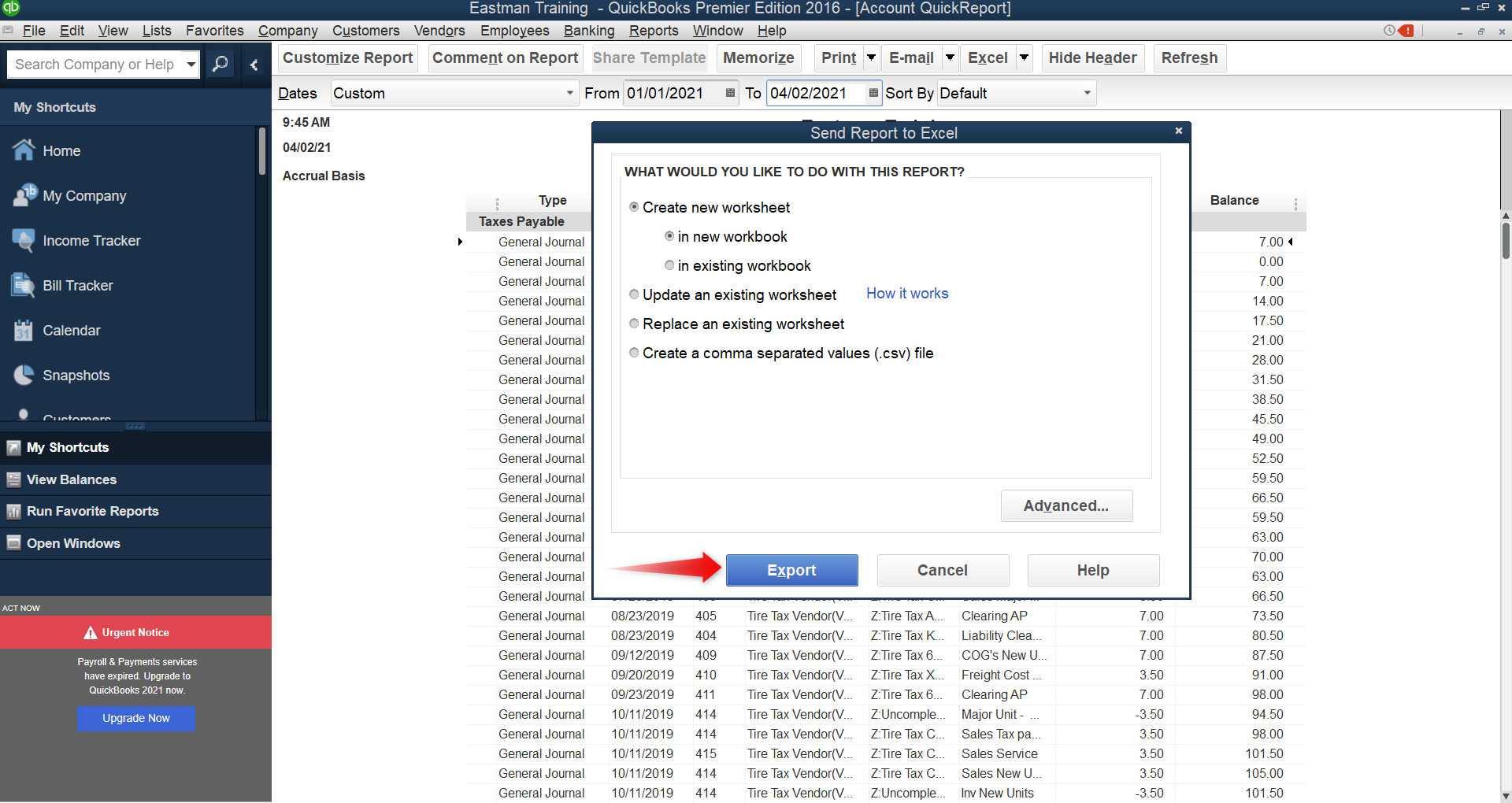Click the Export button

[x=791, y=570]
